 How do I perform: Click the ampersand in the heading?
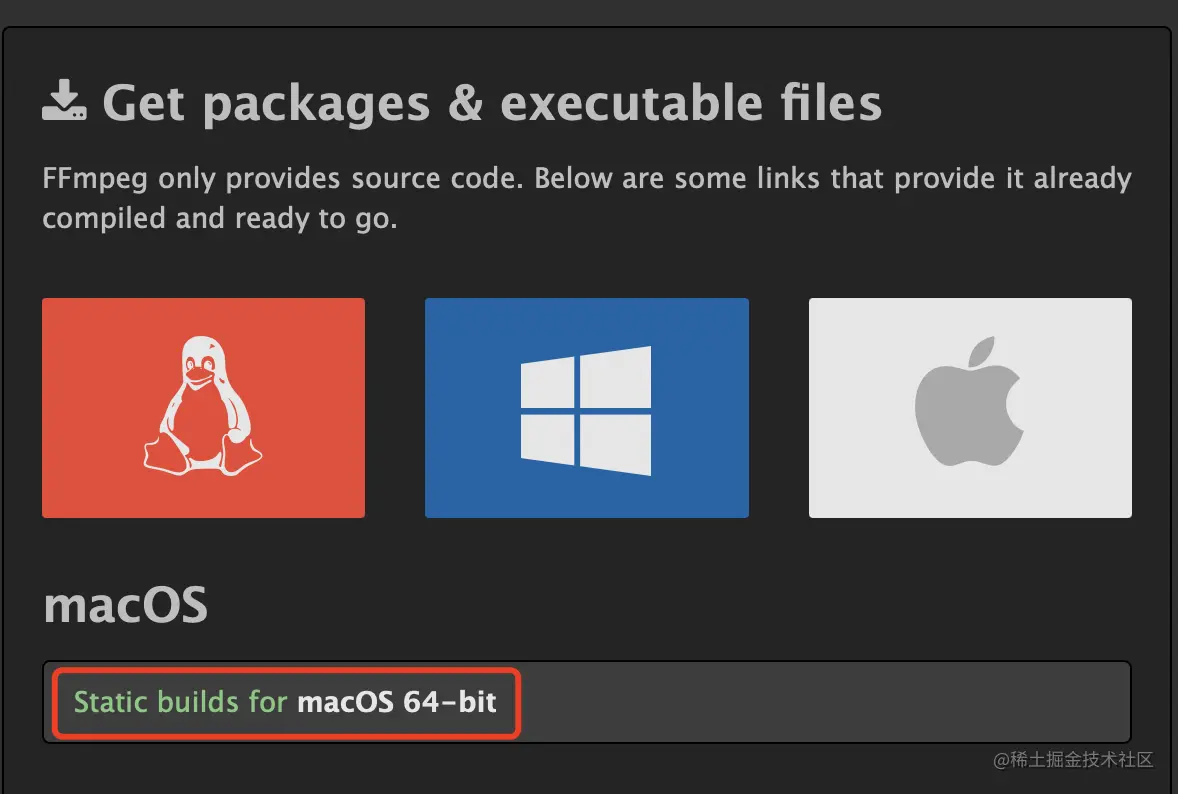pos(465,102)
